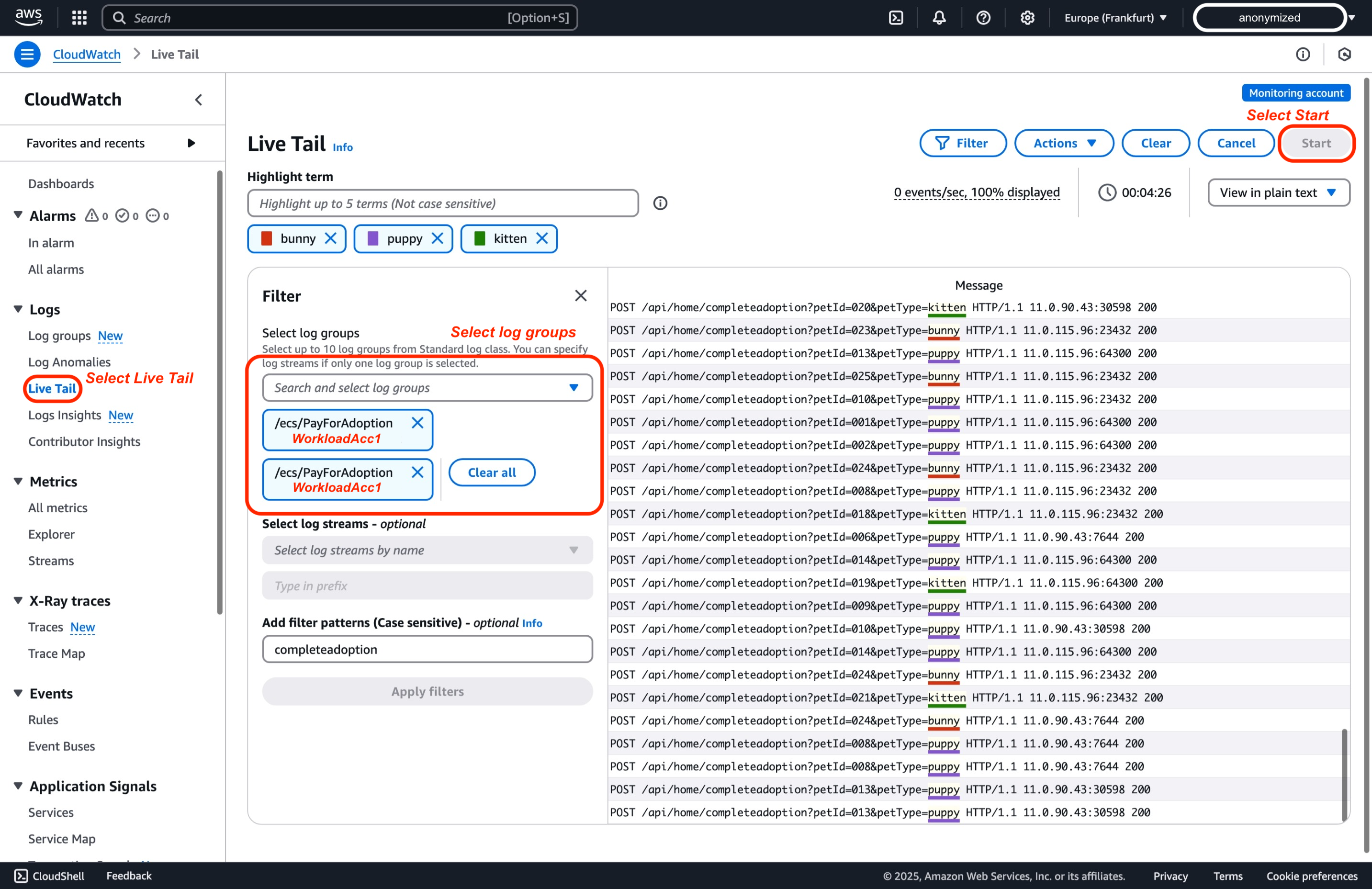The image size is (1372, 889).
Task: Click the Cancel button
Action: pyautogui.click(x=1236, y=143)
